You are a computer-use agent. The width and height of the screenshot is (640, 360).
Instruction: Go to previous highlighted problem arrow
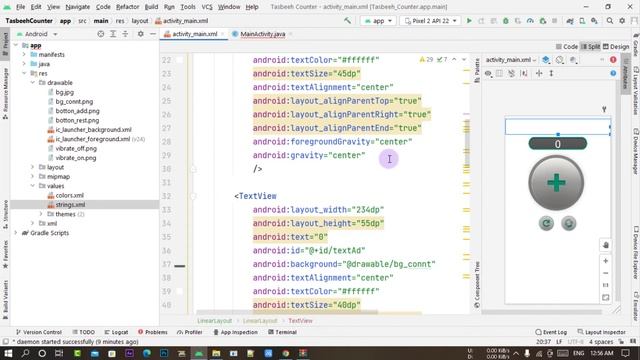coord(454,60)
